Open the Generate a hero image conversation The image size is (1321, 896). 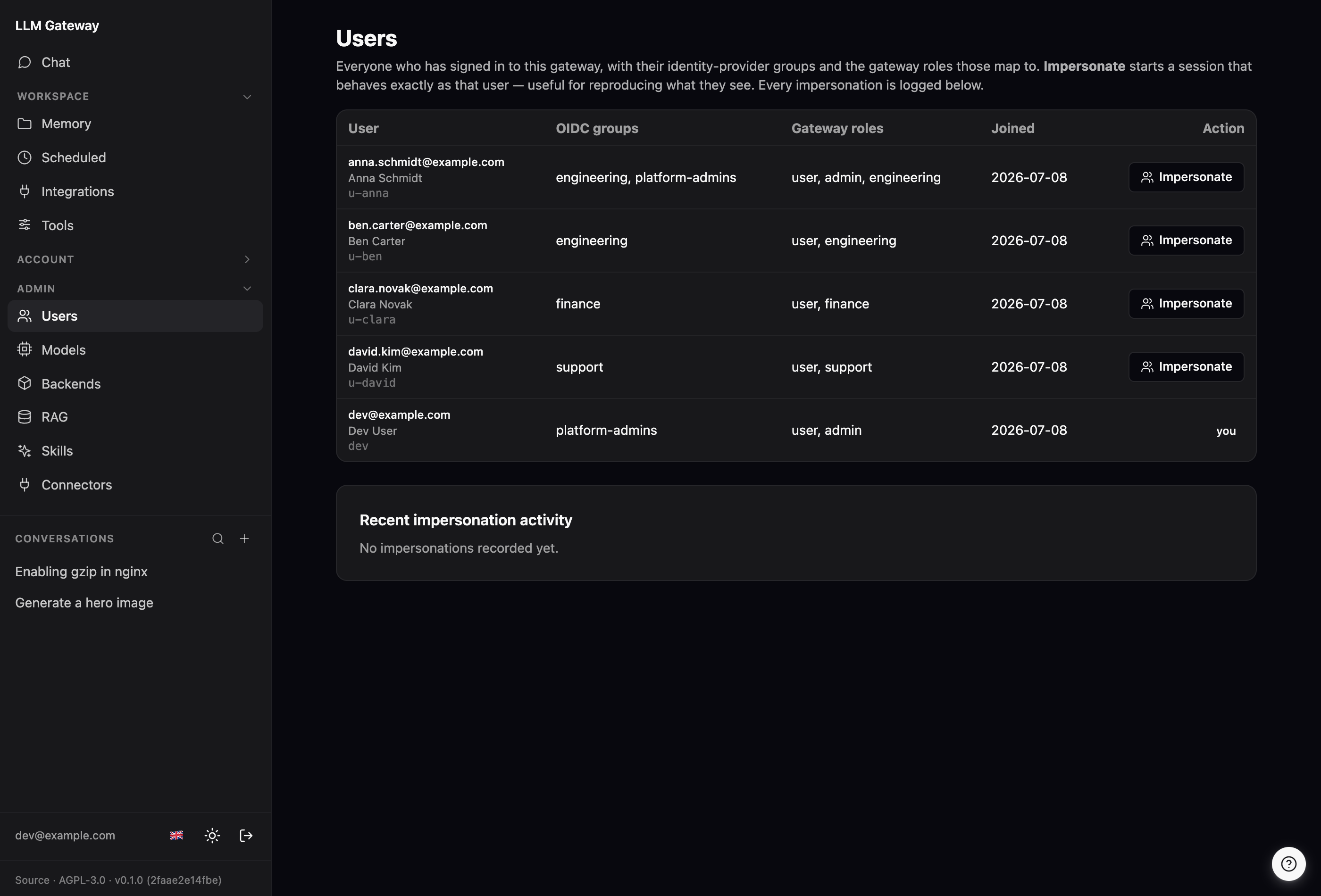[x=84, y=603]
